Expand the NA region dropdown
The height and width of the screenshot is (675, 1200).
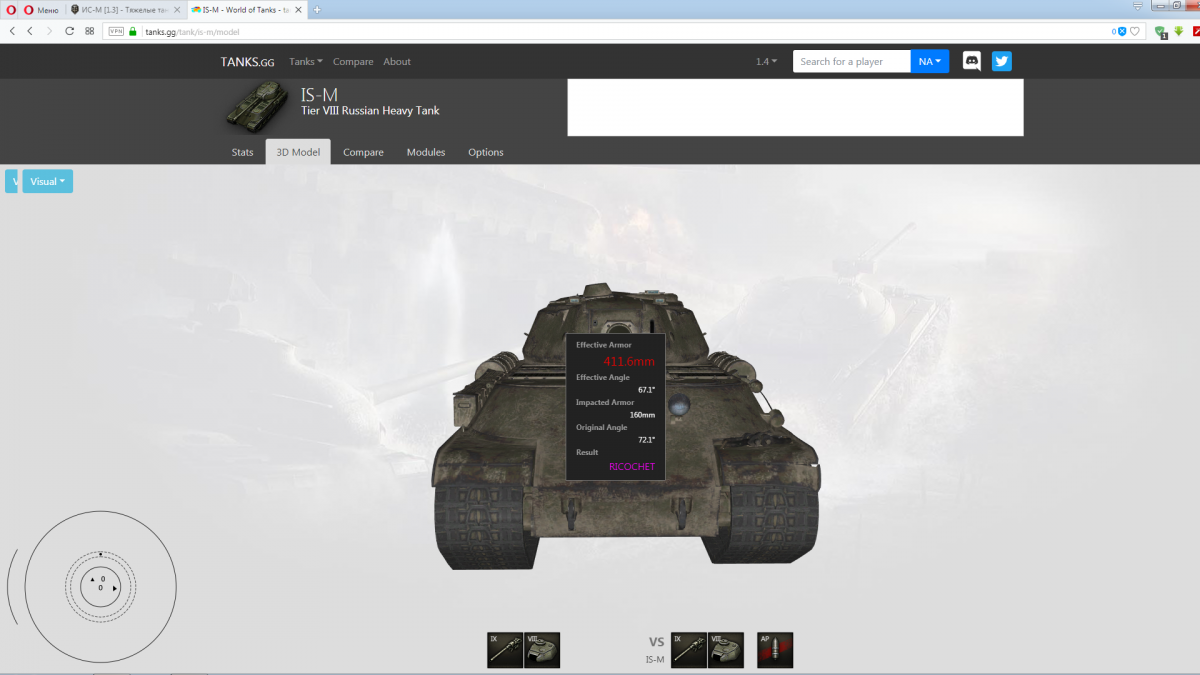[930, 61]
